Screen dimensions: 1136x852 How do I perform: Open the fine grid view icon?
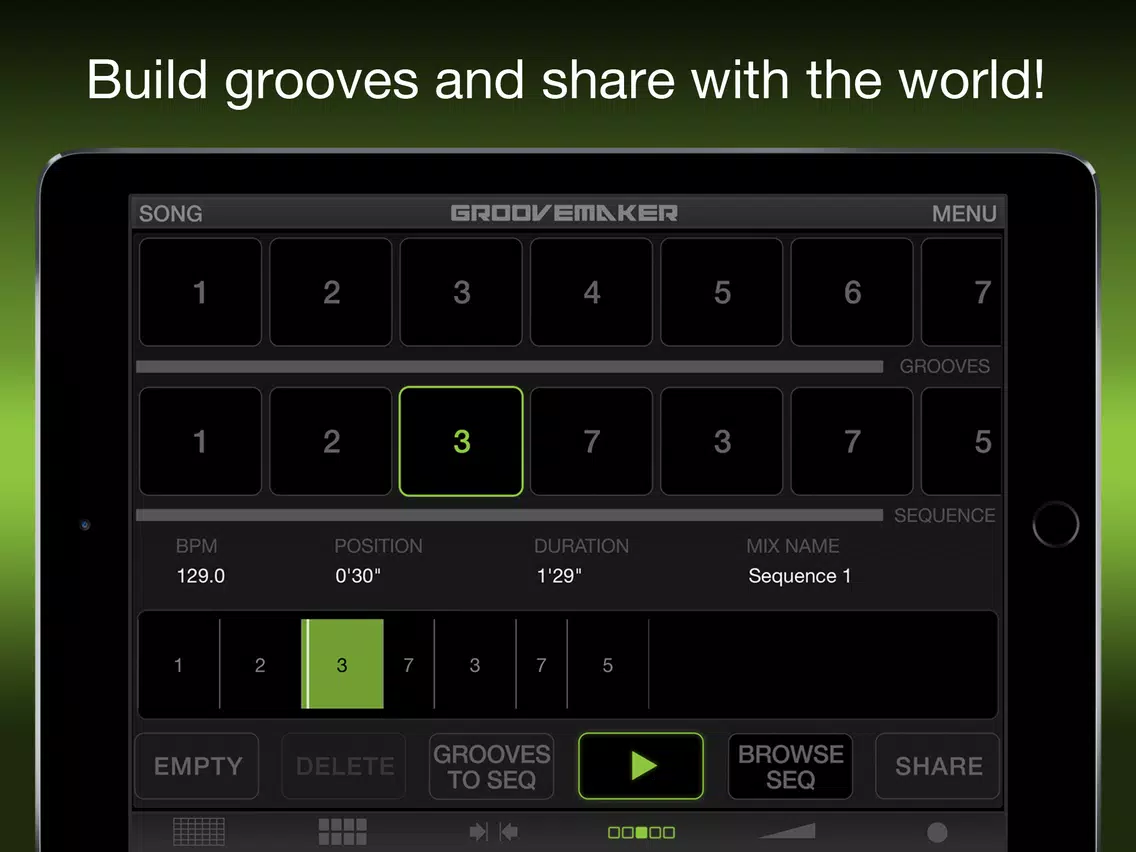(199, 832)
